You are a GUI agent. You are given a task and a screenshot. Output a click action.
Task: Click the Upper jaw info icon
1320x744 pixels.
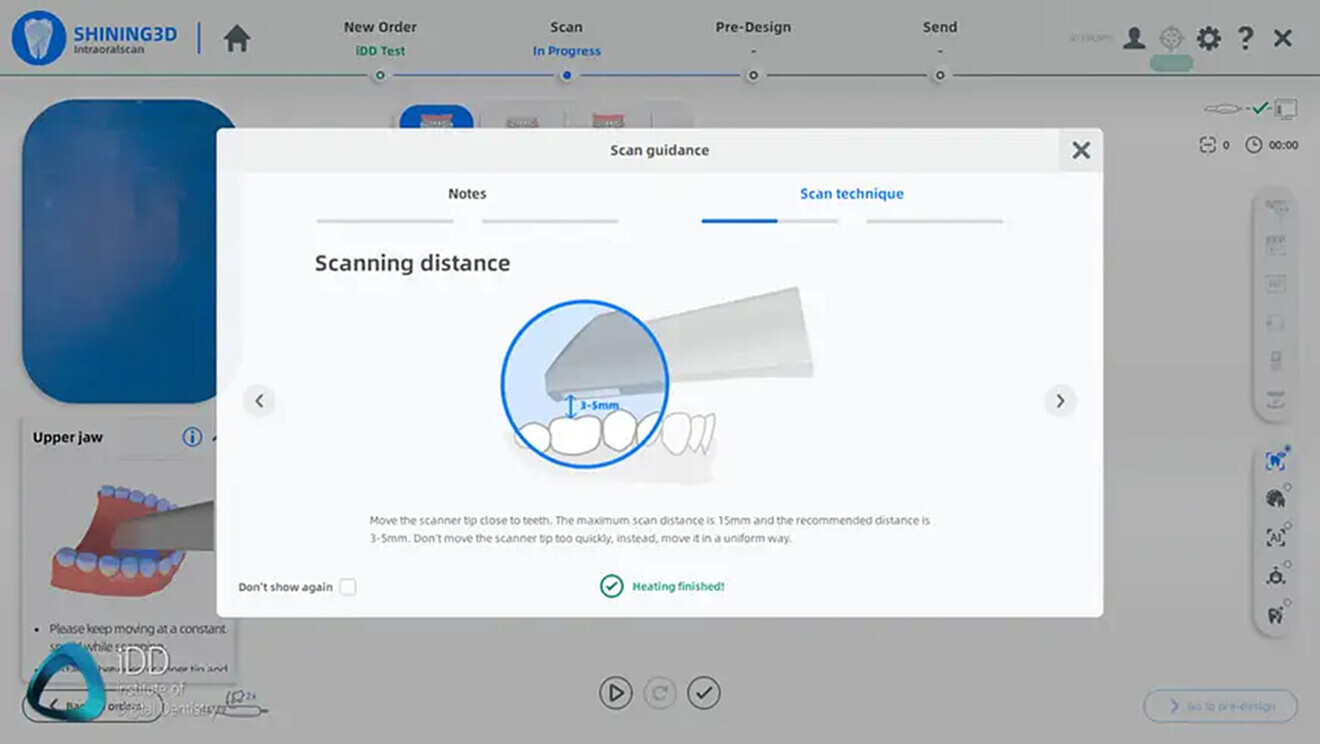coord(191,437)
